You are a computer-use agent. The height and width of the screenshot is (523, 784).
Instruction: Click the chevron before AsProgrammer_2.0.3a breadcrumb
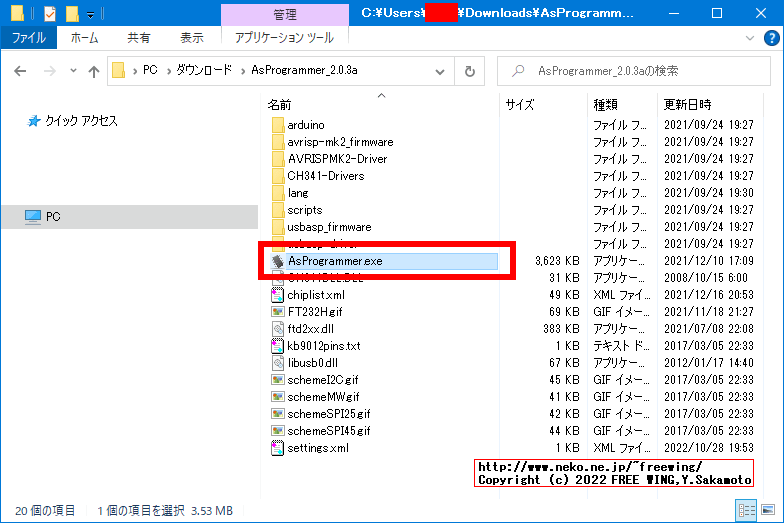[243, 72]
